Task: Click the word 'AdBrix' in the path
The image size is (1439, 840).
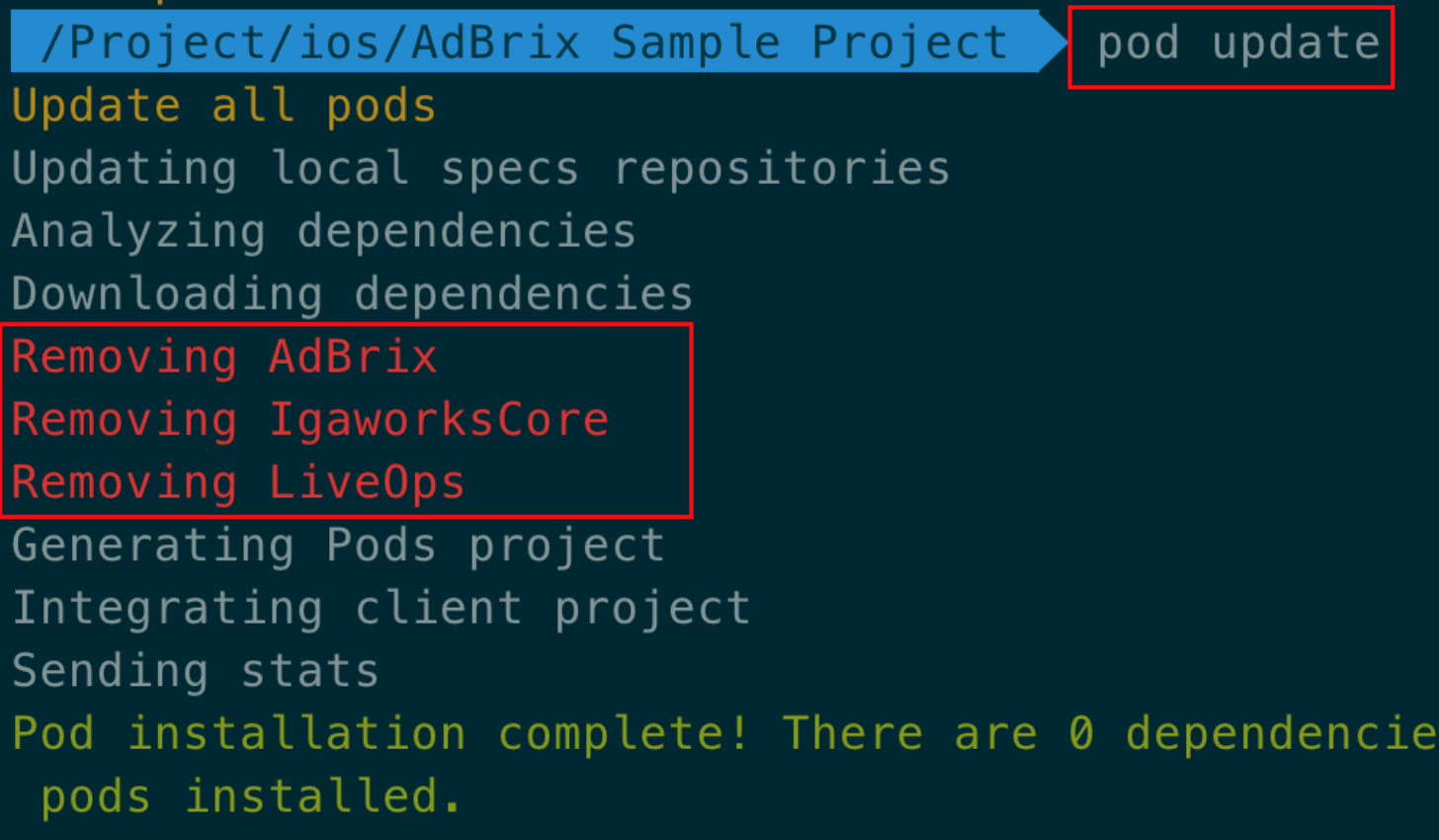Action: point(495,43)
